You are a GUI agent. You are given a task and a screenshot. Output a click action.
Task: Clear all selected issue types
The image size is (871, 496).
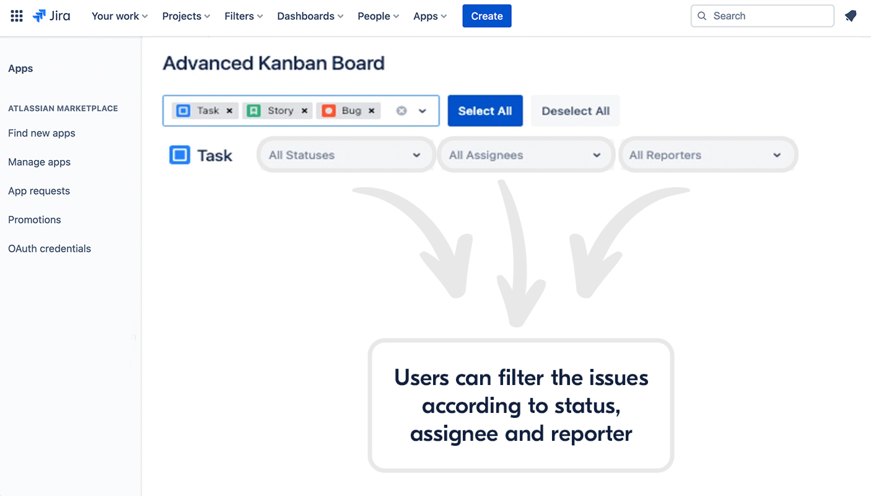point(401,111)
